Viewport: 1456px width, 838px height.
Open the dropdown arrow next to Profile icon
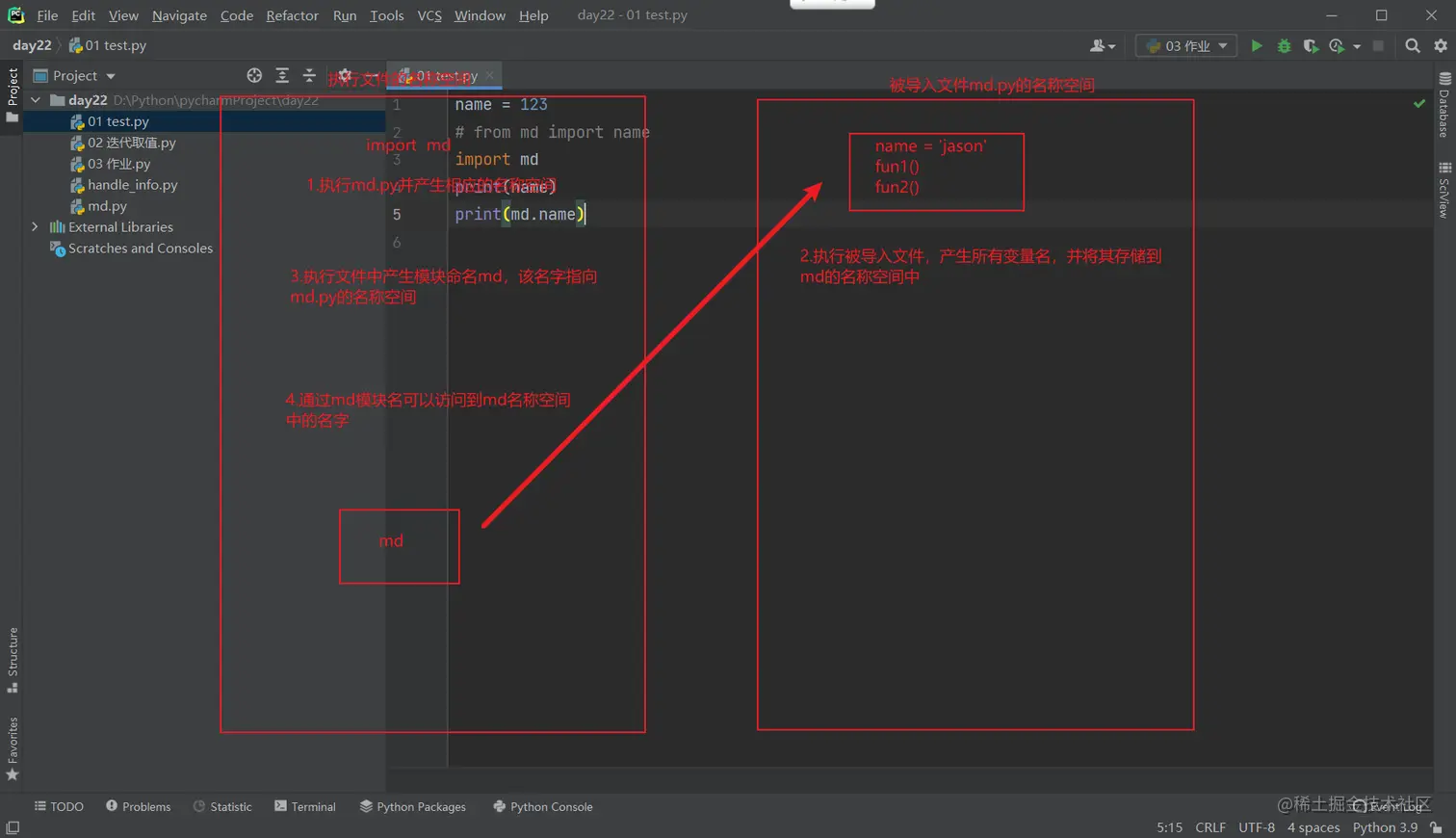pyautogui.click(x=1357, y=46)
